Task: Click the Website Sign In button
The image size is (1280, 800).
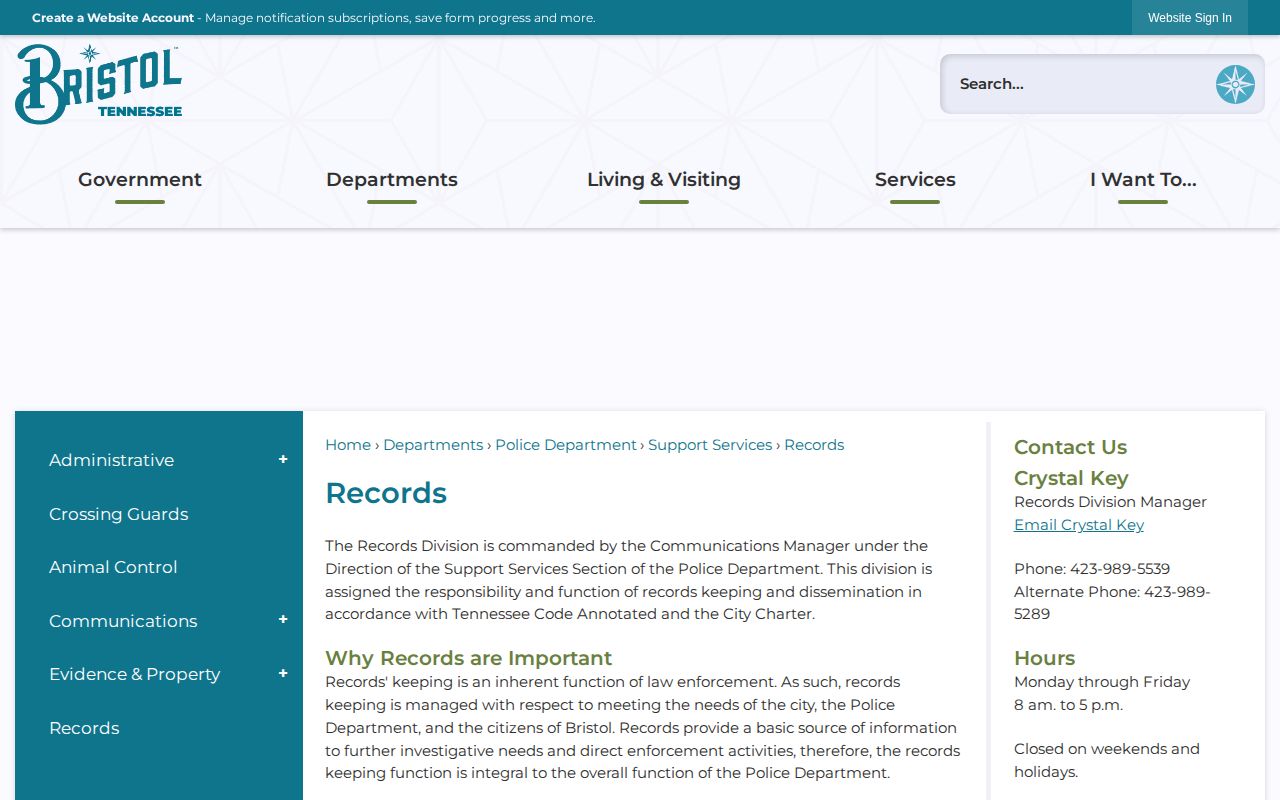Action: [x=1190, y=18]
